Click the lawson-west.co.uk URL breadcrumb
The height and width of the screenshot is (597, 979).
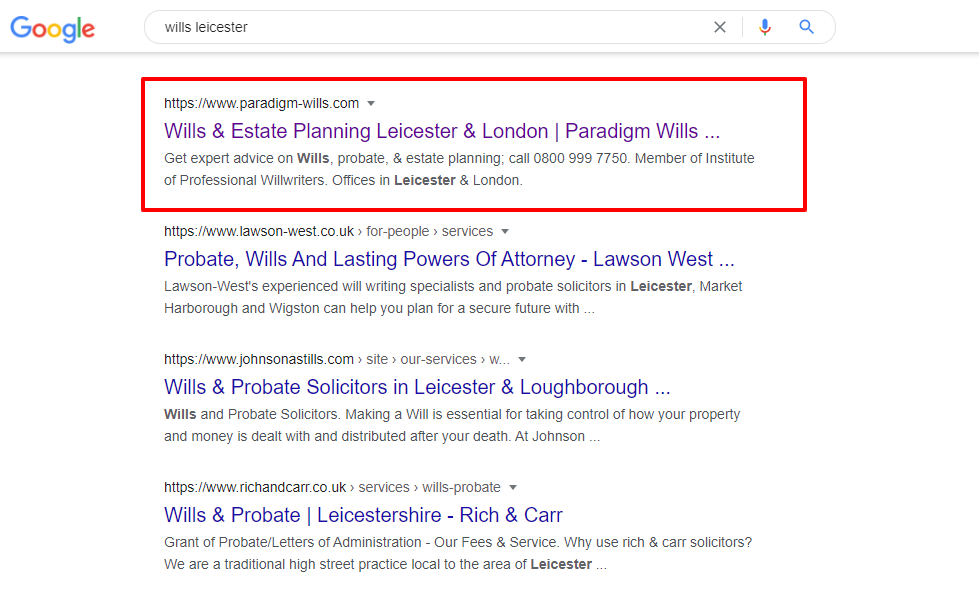point(328,231)
